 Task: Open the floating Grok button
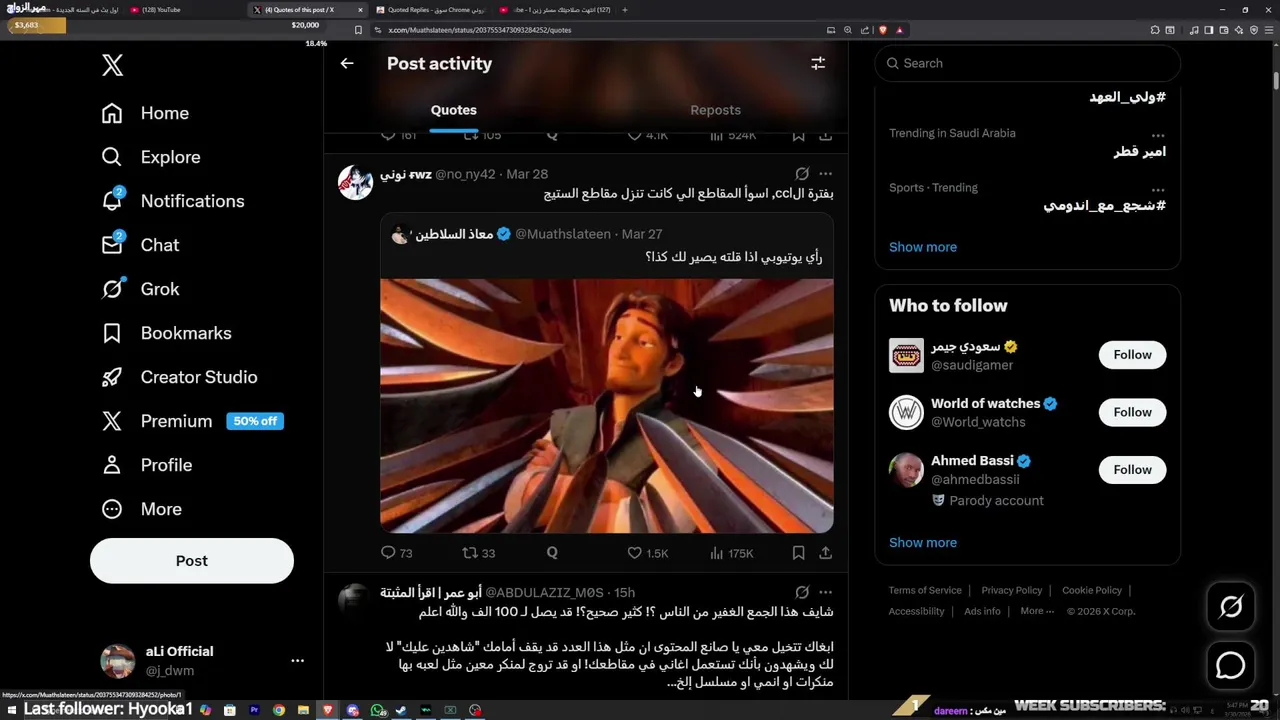click(x=1231, y=607)
